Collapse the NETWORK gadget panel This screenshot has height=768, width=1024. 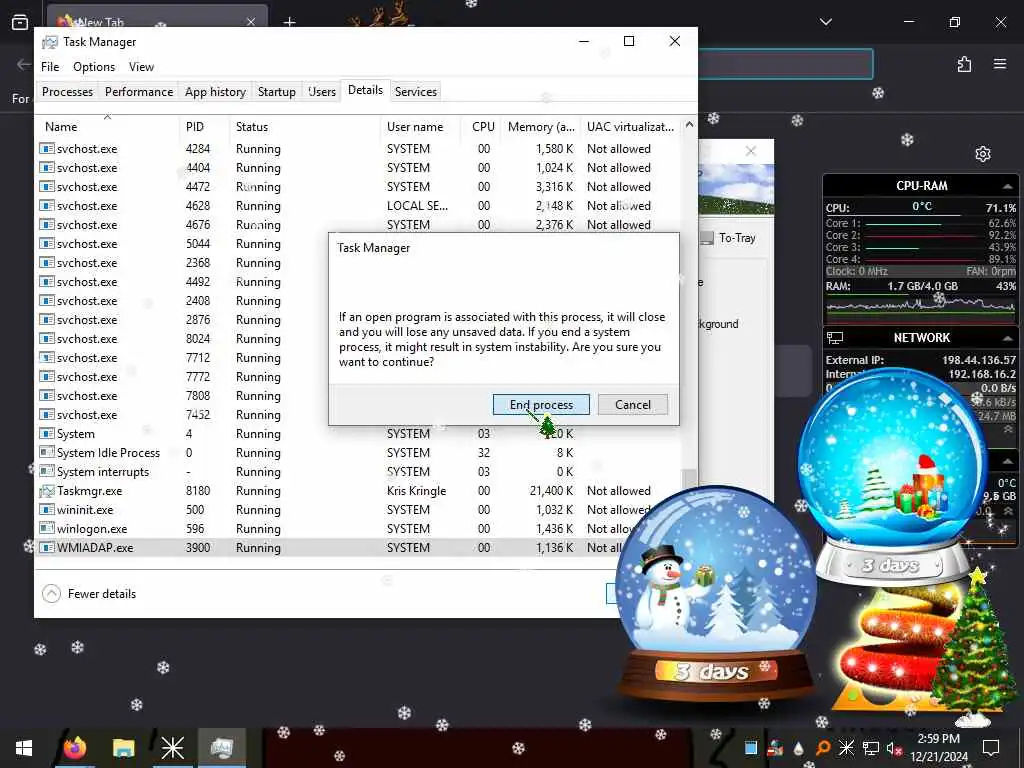point(1007,338)
